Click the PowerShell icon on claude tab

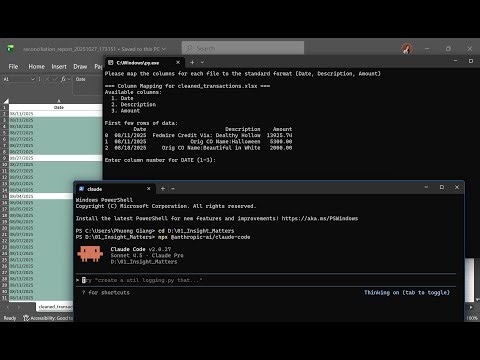coord(81,189)
